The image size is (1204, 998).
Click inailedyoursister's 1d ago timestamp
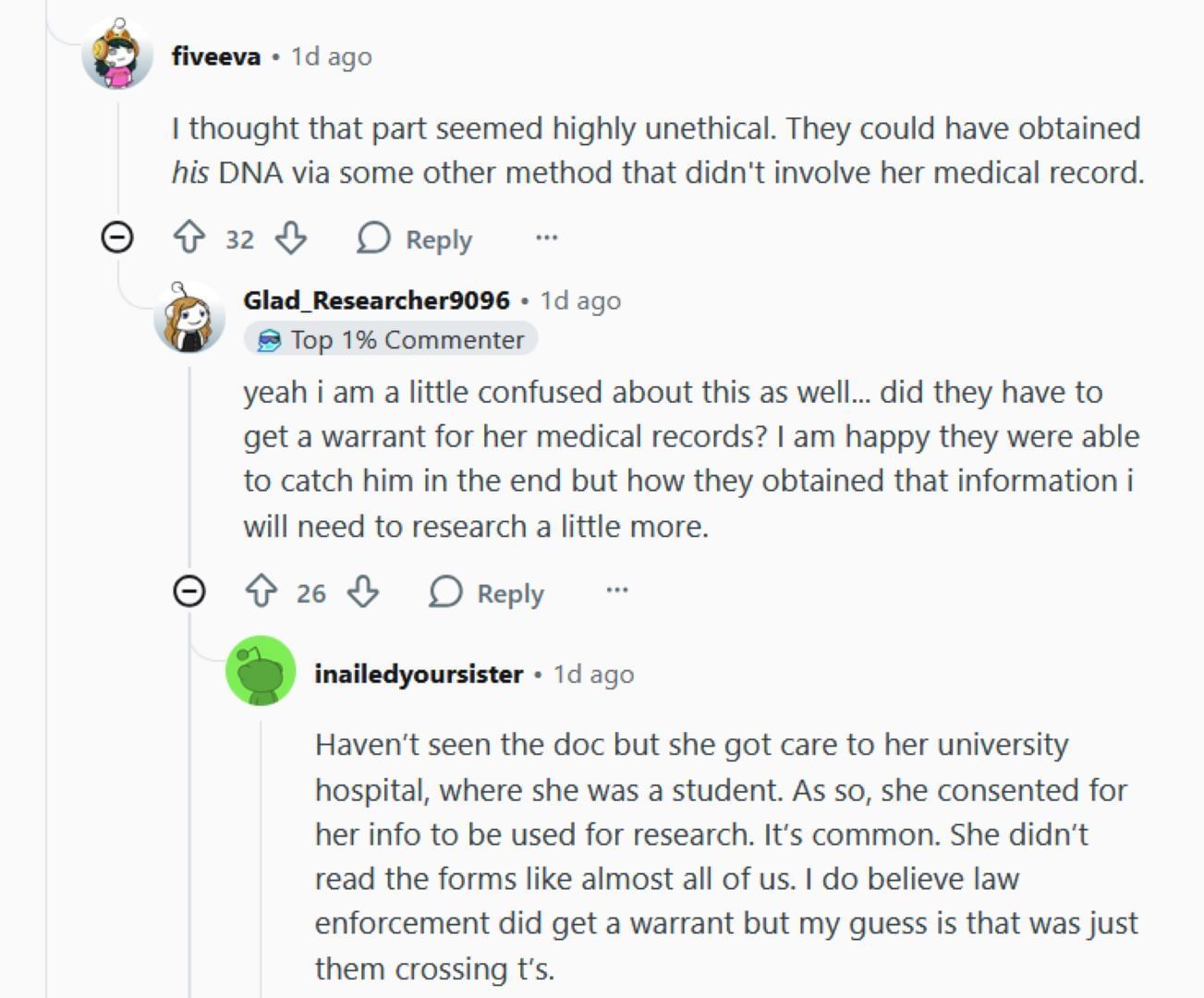click(x=593, y=675)
